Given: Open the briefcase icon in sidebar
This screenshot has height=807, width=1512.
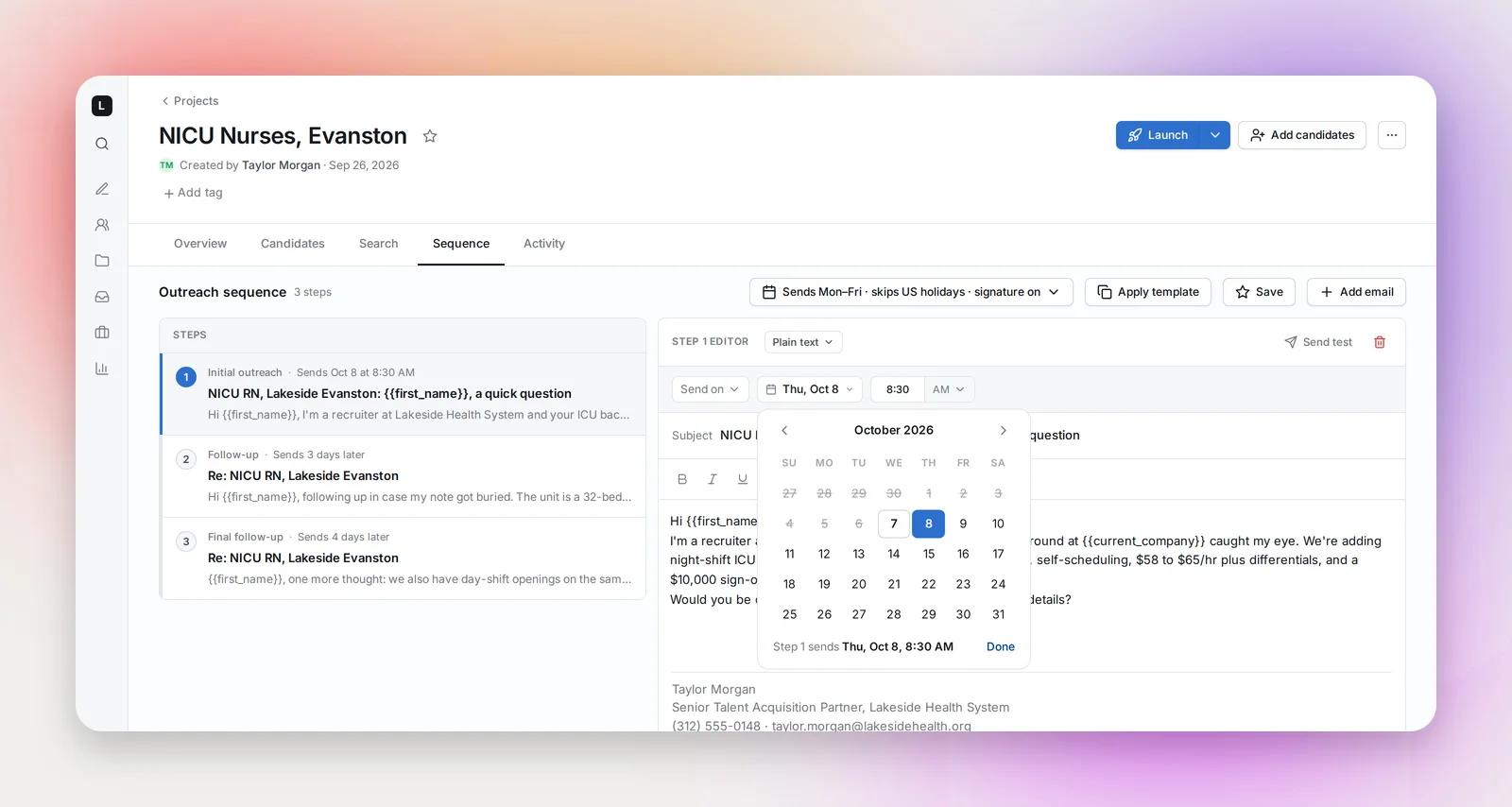Looking at the screenshot, I should click(x=102, y=333).
